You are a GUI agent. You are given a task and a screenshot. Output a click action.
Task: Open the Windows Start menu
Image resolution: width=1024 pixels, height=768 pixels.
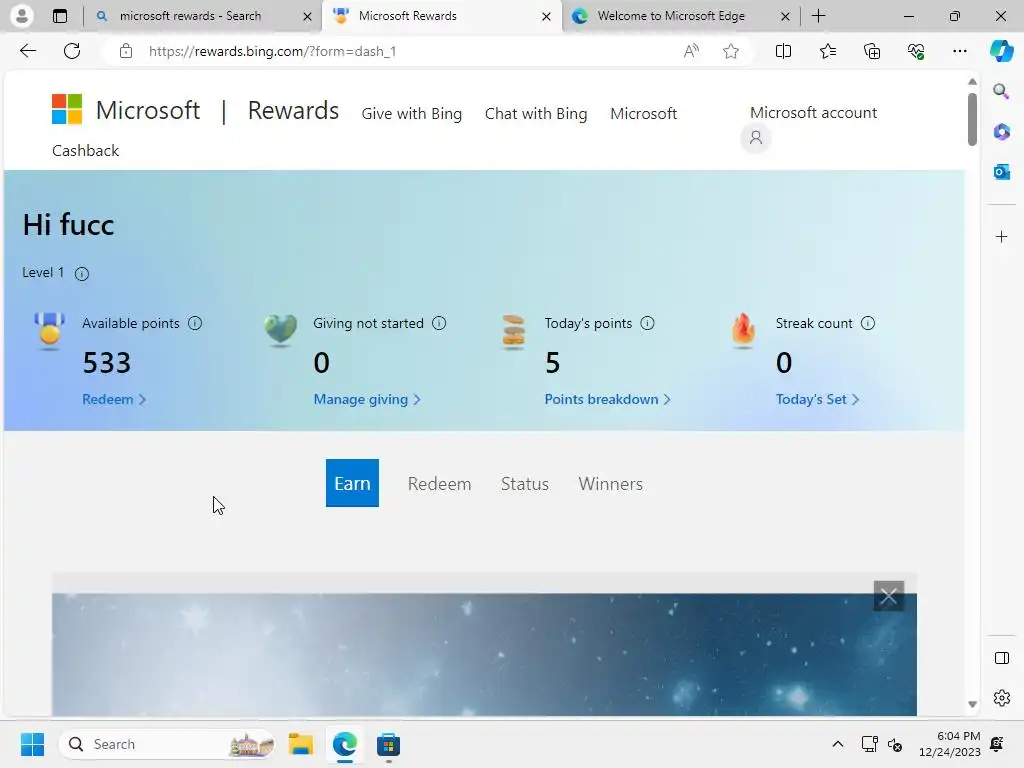pos(32,744)
